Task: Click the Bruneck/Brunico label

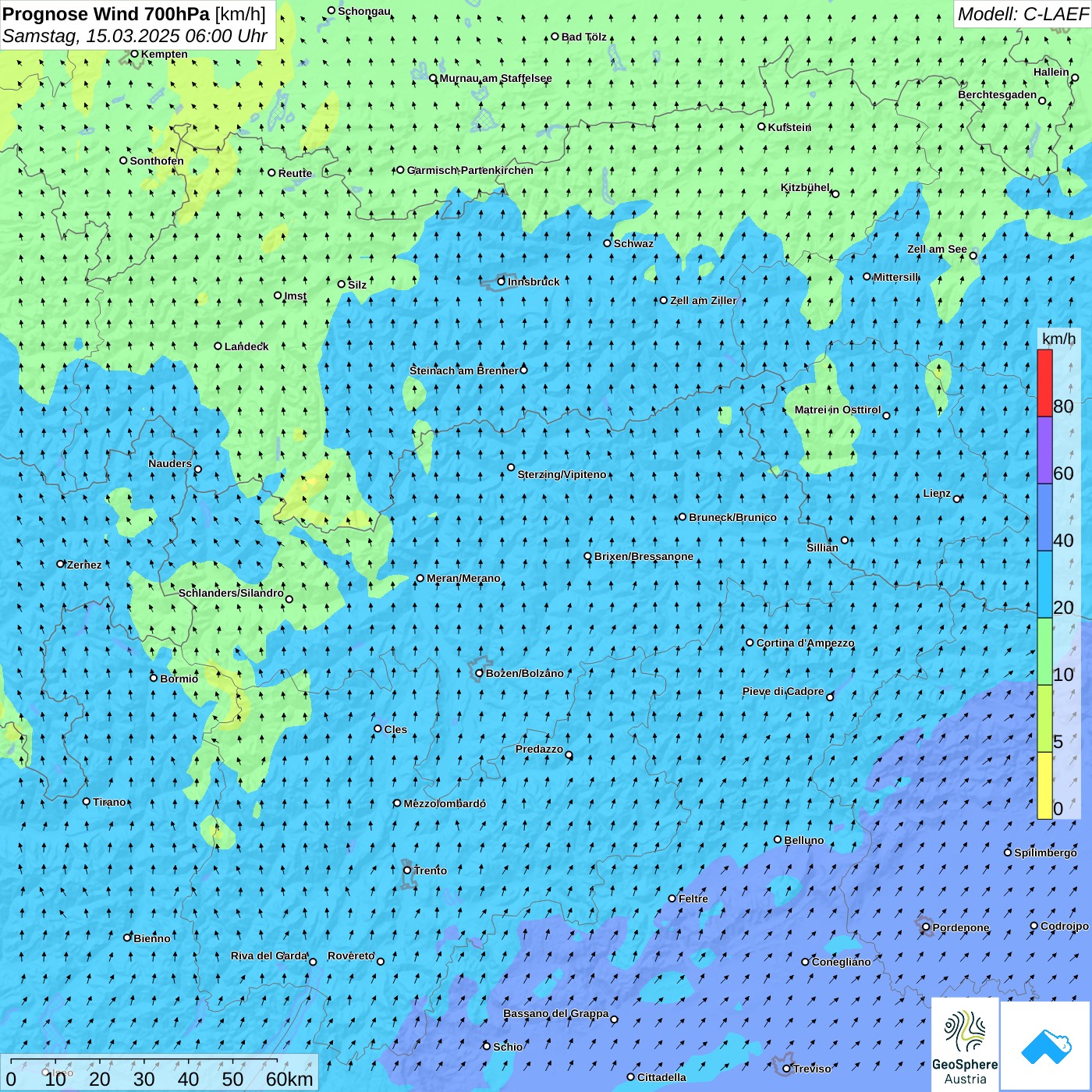Action: [x=732, y=517]
